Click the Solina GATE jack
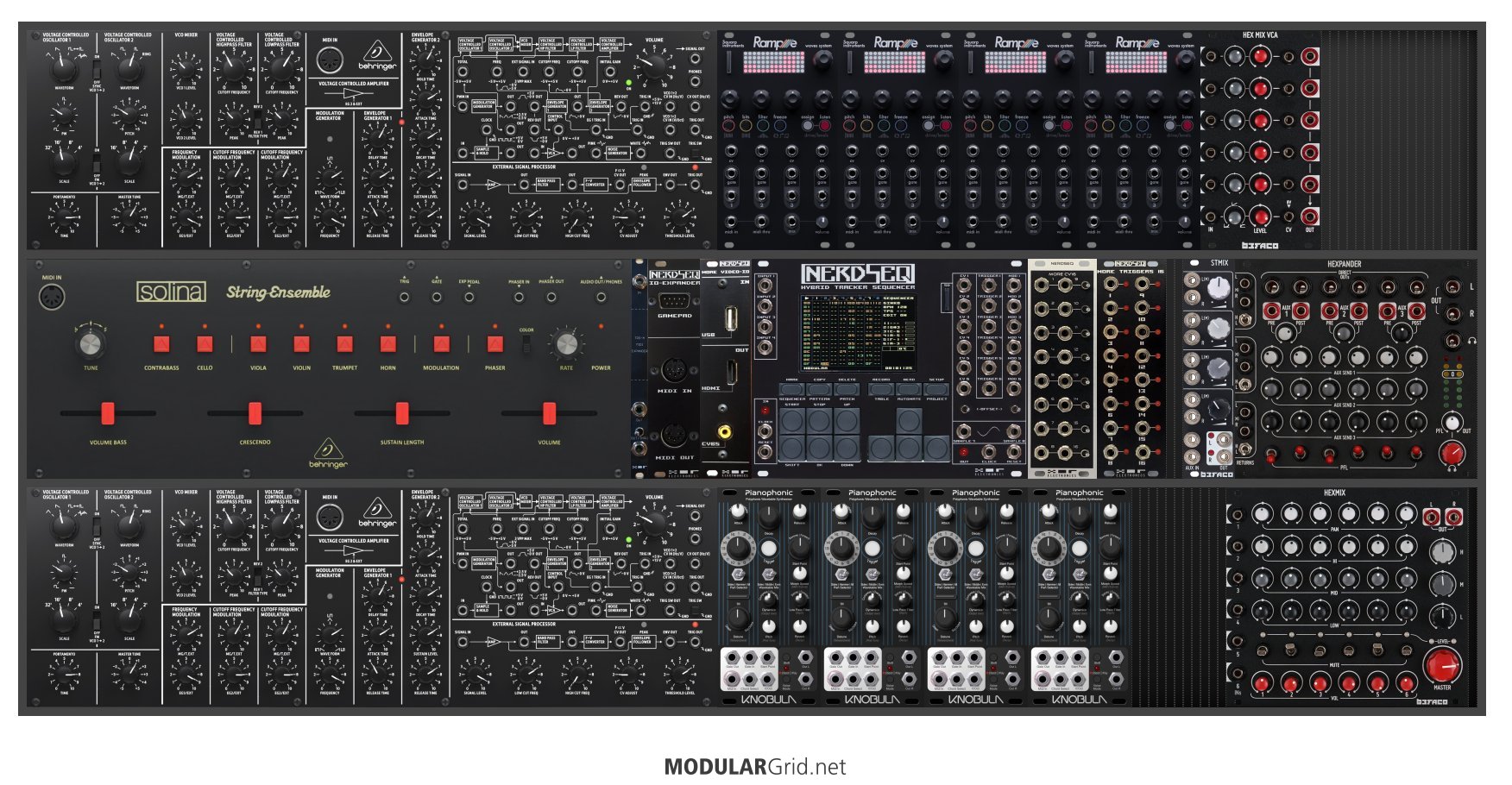Viewport: 1512px width, 785px height. point(437,297)
